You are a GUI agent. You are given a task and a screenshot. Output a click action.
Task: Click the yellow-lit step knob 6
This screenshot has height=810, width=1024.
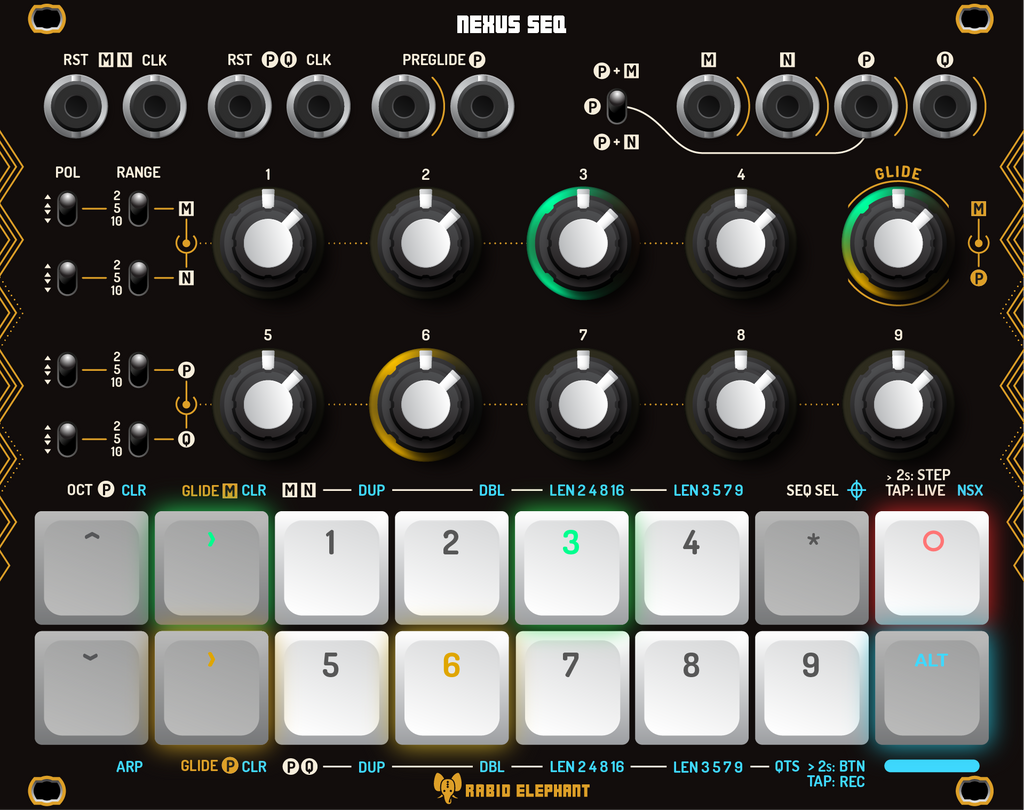426,404
